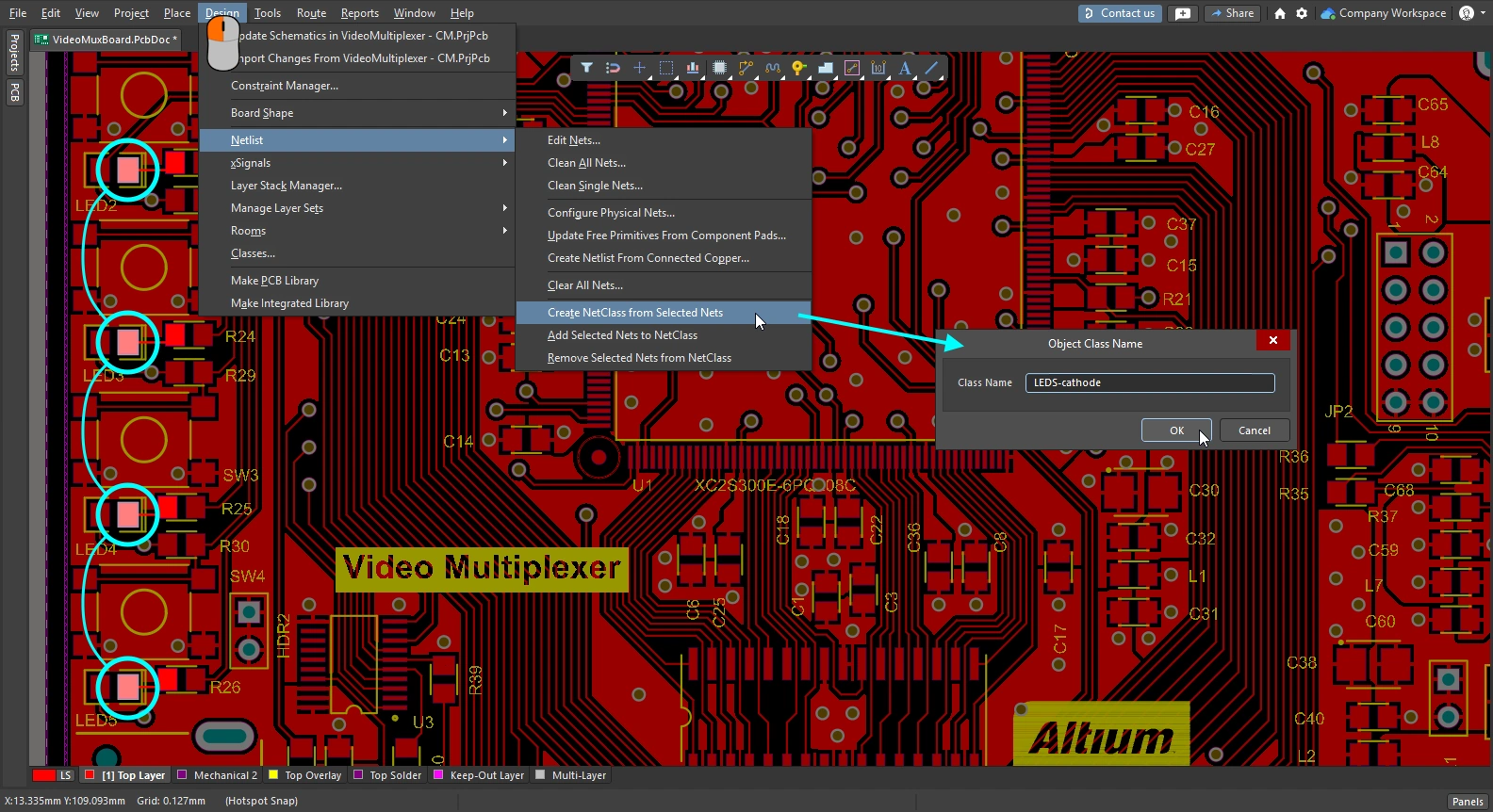This screenshot has height=812, width=1493.
Task: Select the rectangular selection tool icon
Action: point(666,68)
